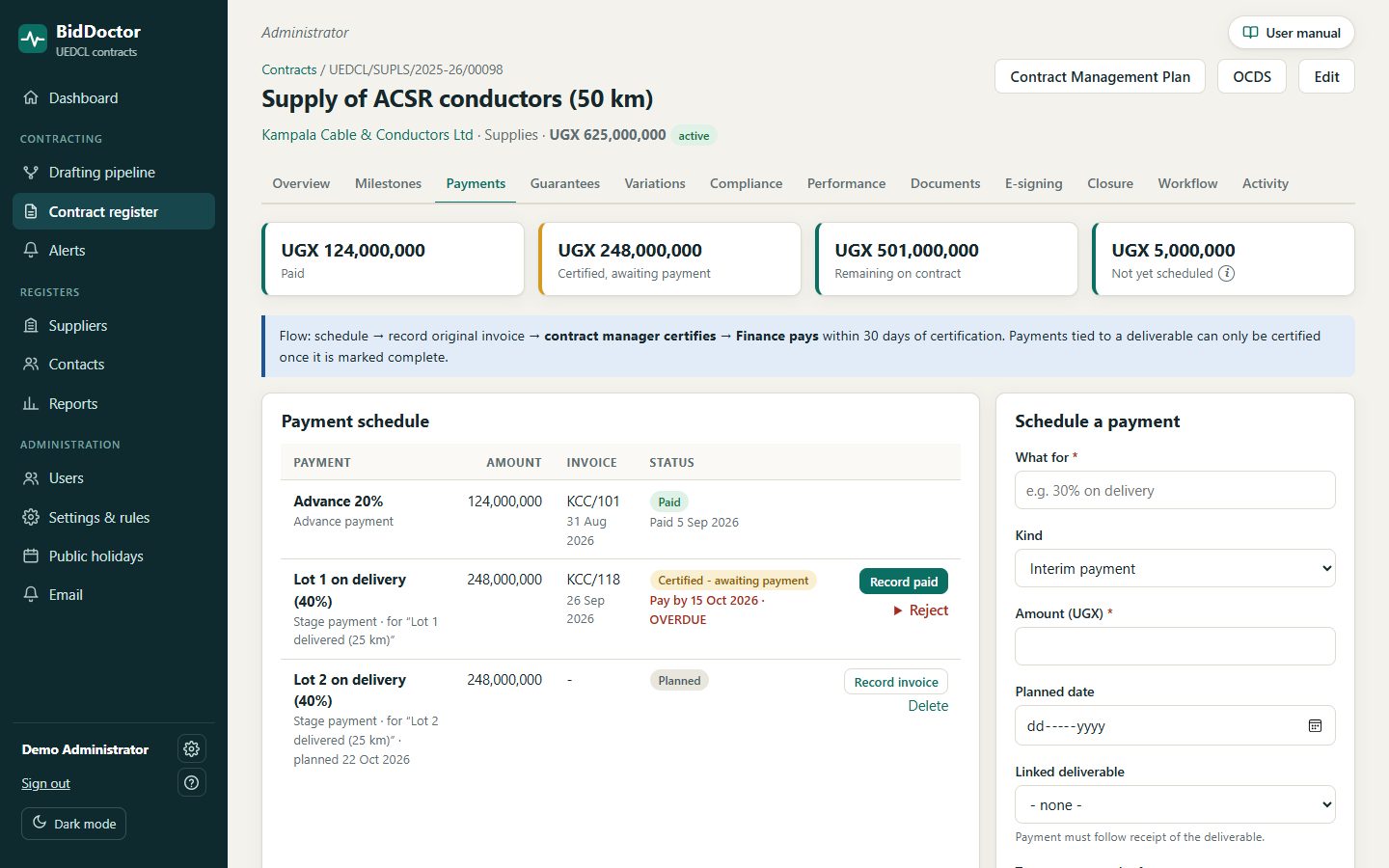The height and width of the screenshot is (868, 1389).
Task: Click the Sign out link
Action: pos(45,783)
